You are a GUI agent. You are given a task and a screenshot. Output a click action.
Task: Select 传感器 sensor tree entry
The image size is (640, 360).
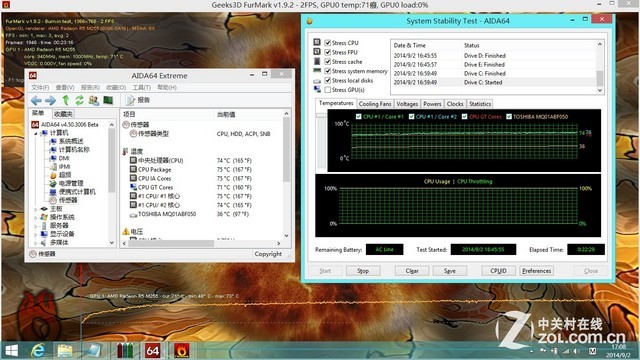coord(68,200)
